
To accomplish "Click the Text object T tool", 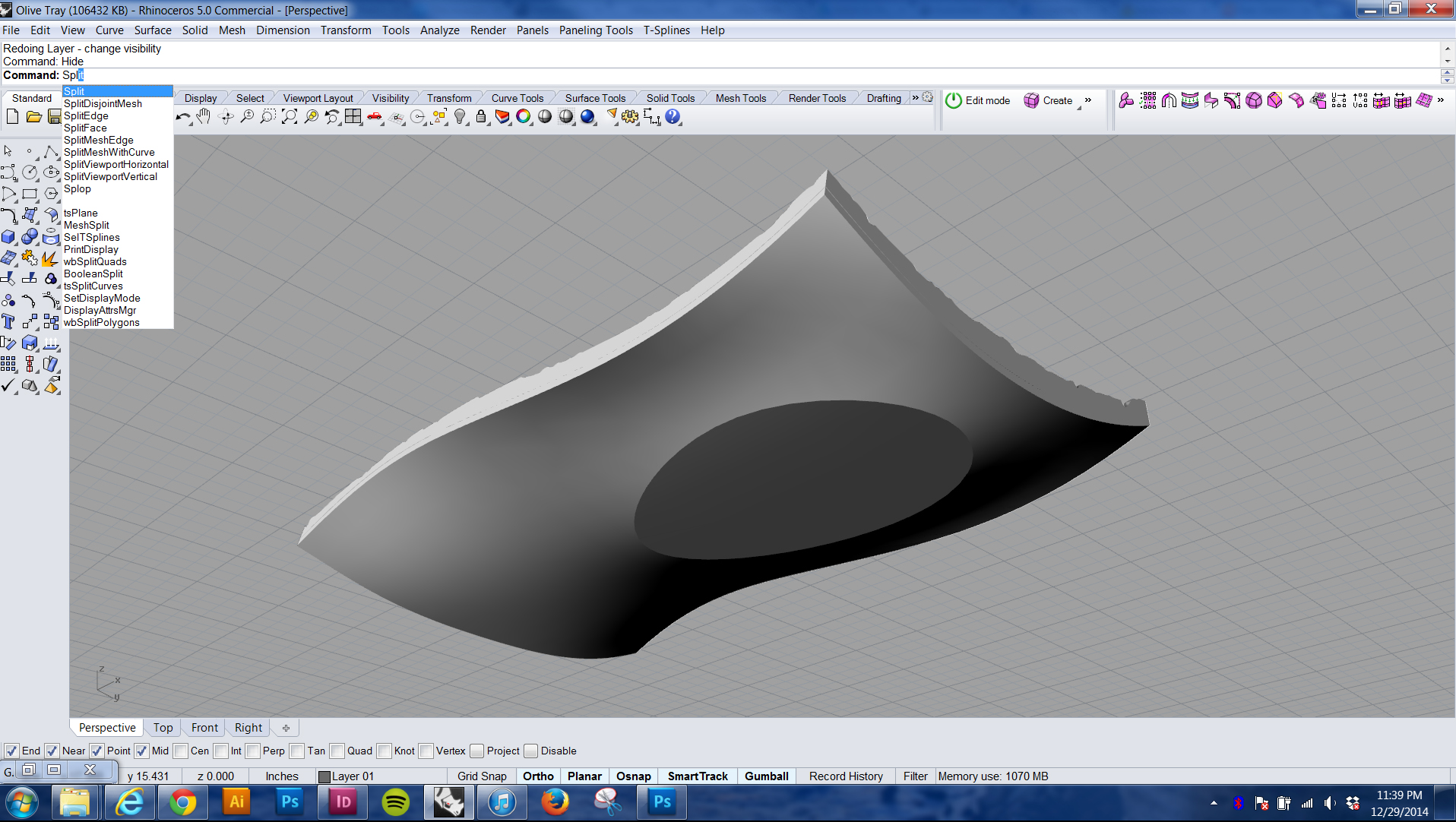I will pyautogui.click(x=8, y=321).
